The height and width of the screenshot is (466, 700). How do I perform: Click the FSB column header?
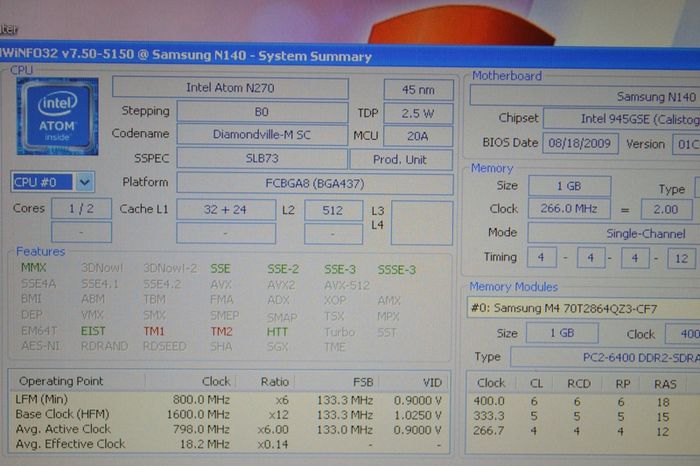(x=363, y=383)
